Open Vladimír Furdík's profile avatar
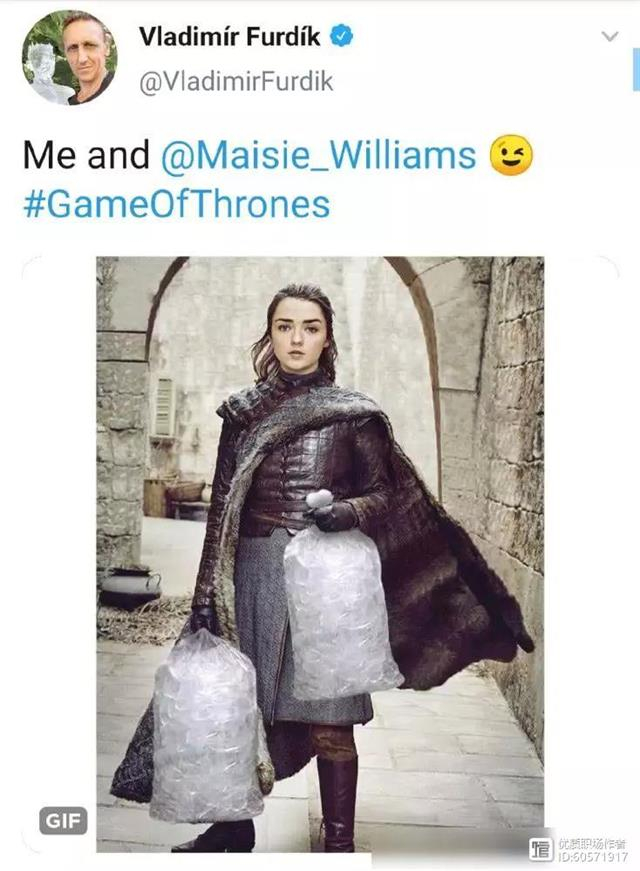 tap(69, 57)
